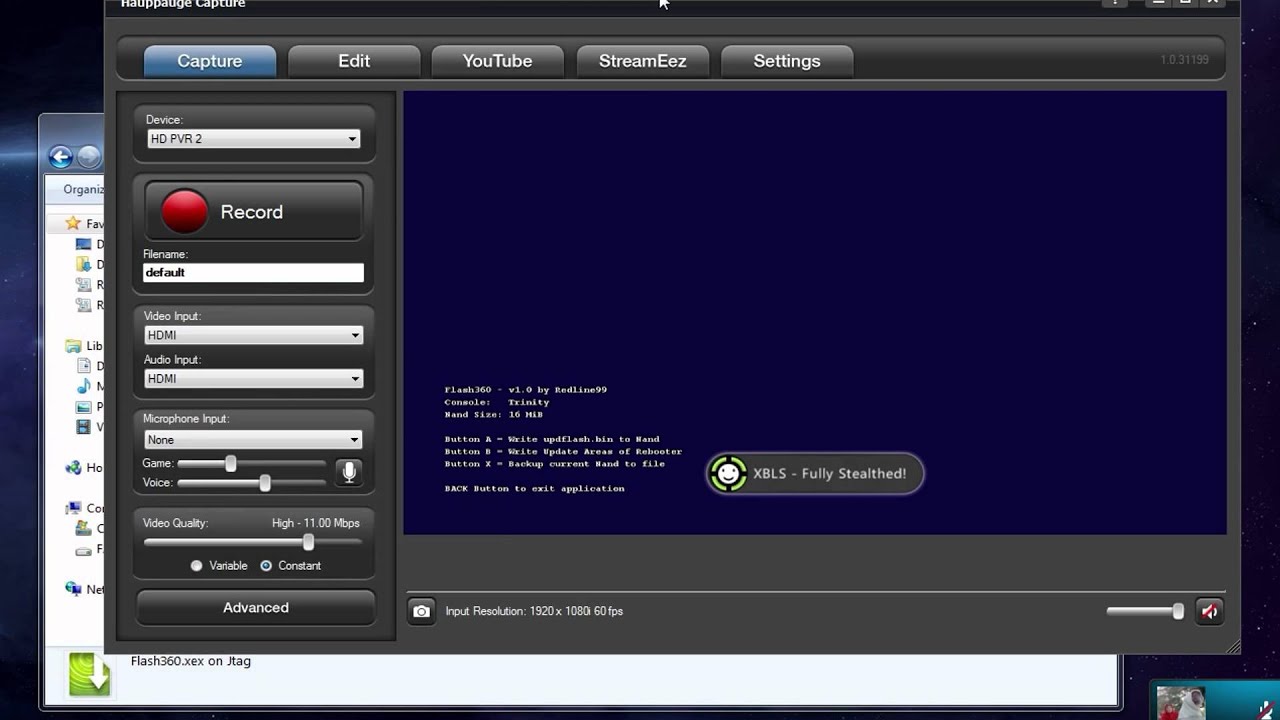Click the Video Quality slider handle
This screenshot has width=1280, height=720.
point(308,542)
